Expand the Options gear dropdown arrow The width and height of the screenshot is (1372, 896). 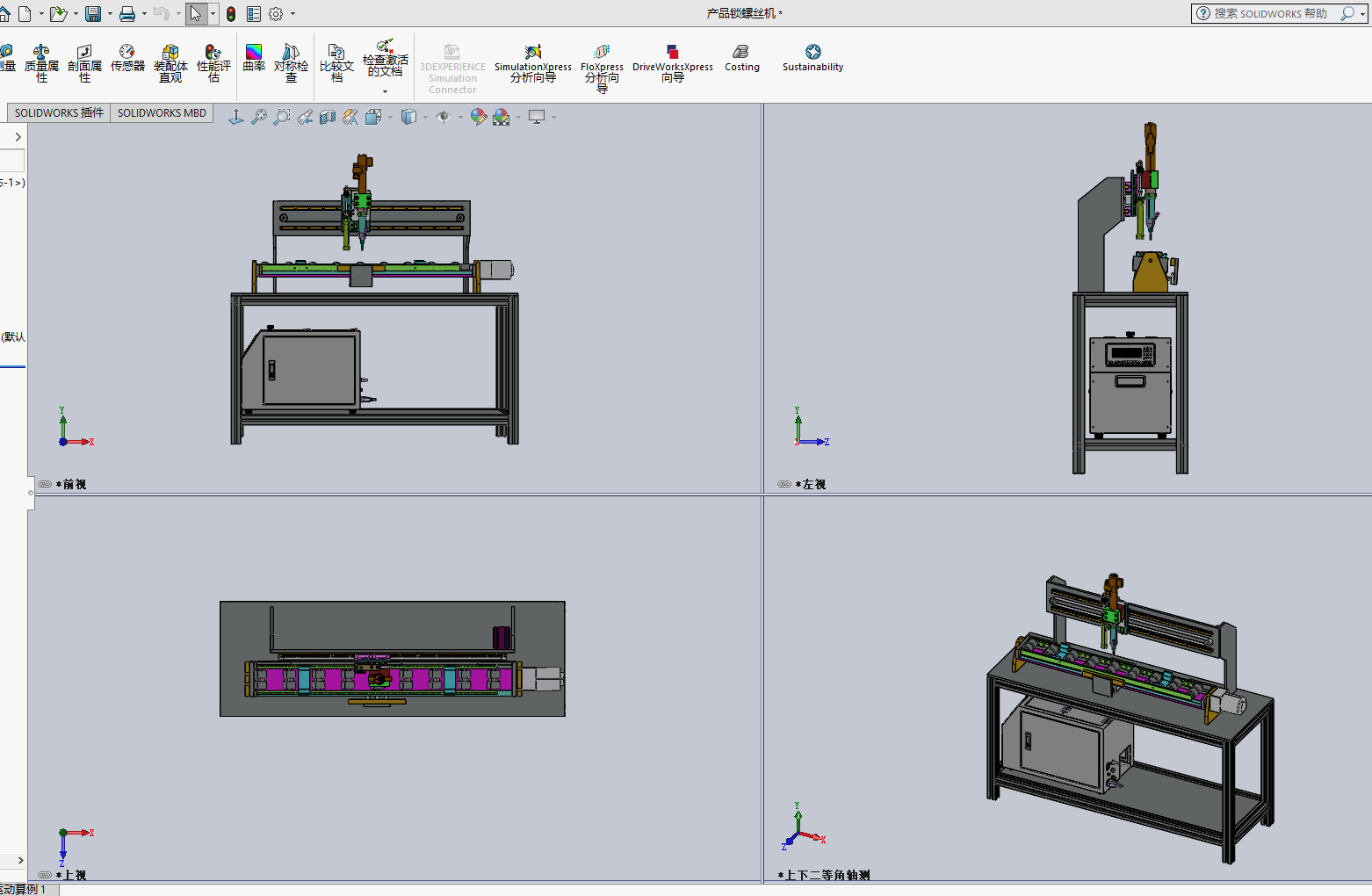pos(292,14)
